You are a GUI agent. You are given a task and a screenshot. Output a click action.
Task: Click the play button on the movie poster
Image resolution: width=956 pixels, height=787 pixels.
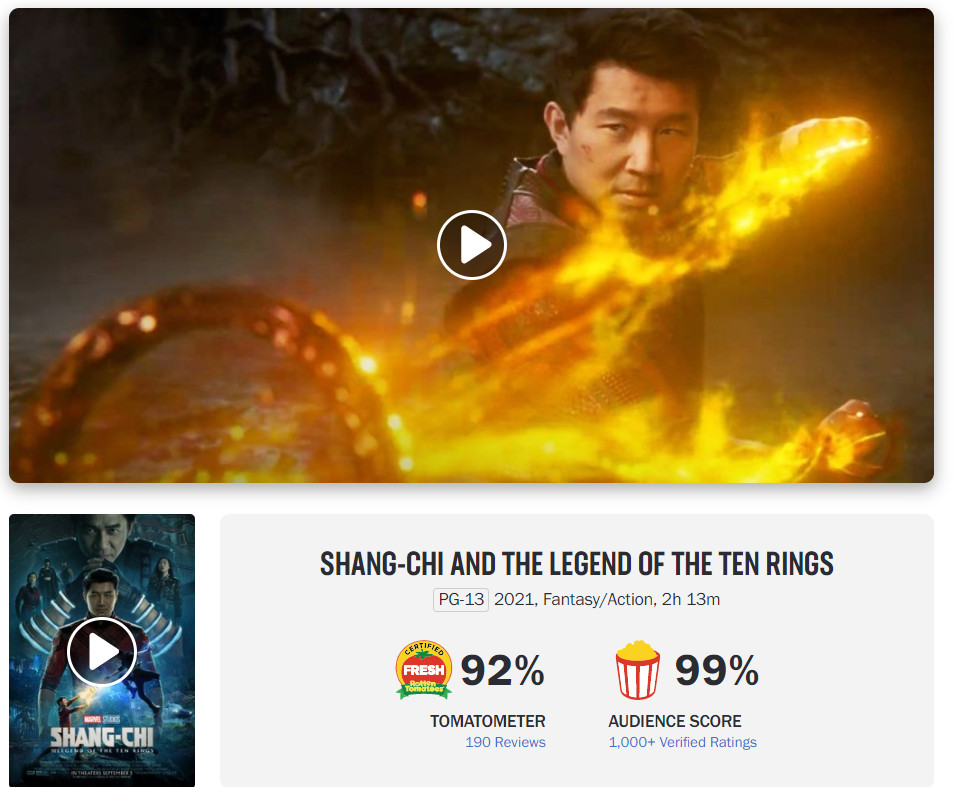click(x=101, y=652)
